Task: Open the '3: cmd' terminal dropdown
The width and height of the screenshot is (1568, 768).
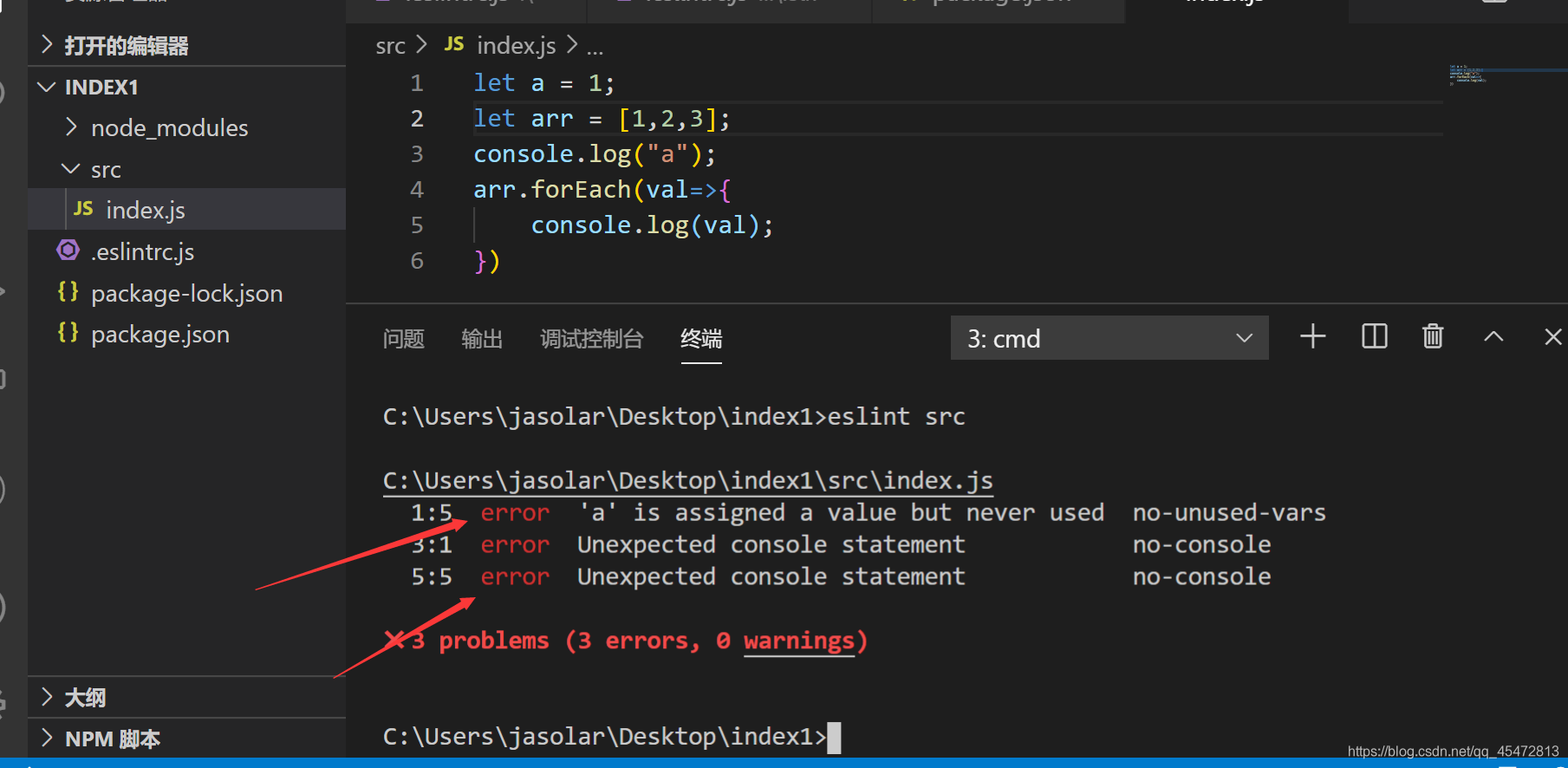Action: 1109,338
